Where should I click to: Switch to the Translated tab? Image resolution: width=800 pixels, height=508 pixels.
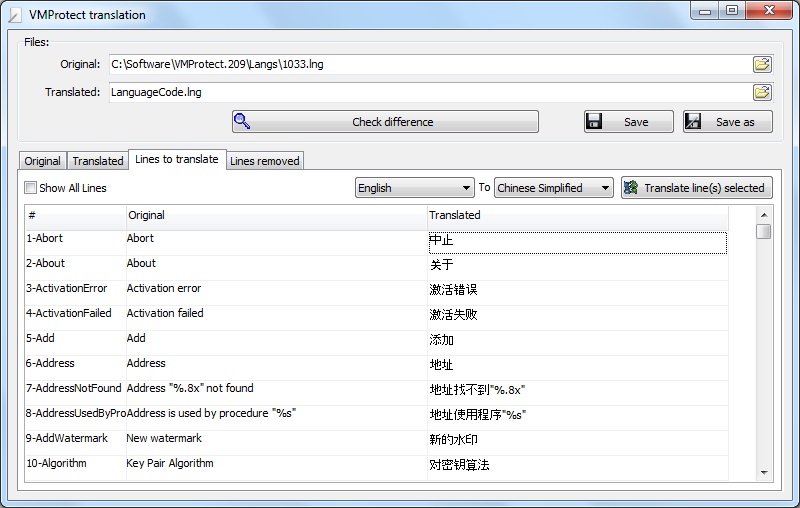click(x=97, y=161)
